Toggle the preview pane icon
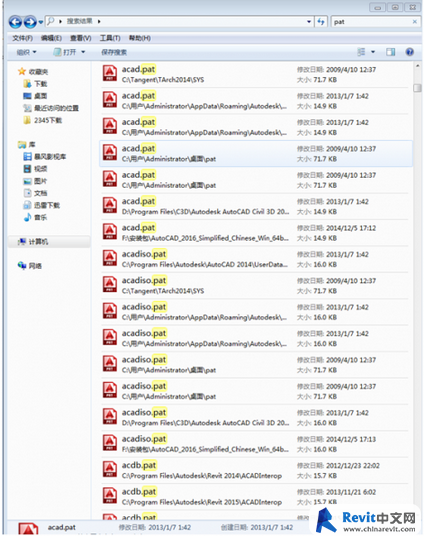This screenshot has height=541, width=426. 390,52
